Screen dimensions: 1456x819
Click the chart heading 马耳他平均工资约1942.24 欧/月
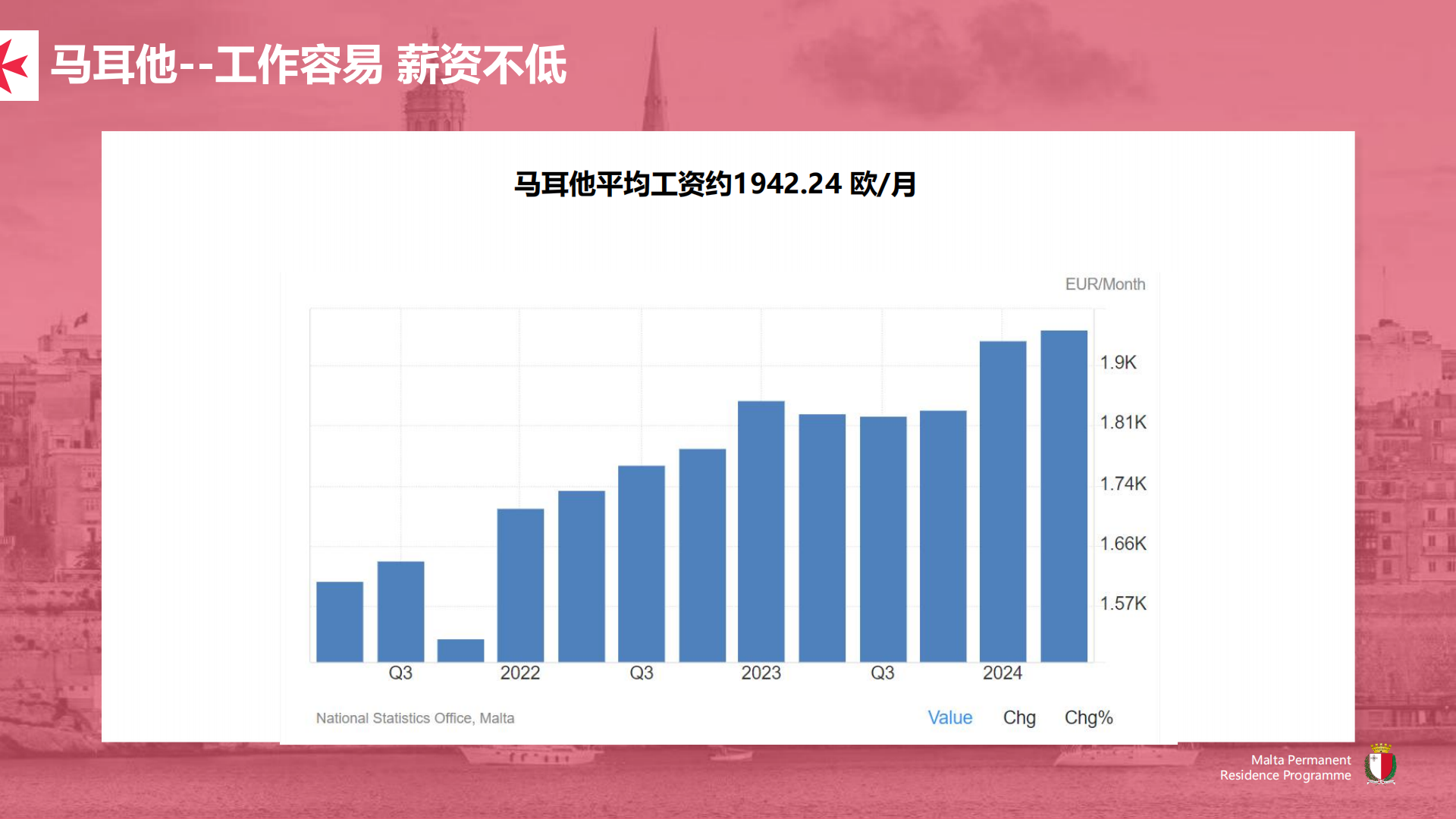[715, 184]
